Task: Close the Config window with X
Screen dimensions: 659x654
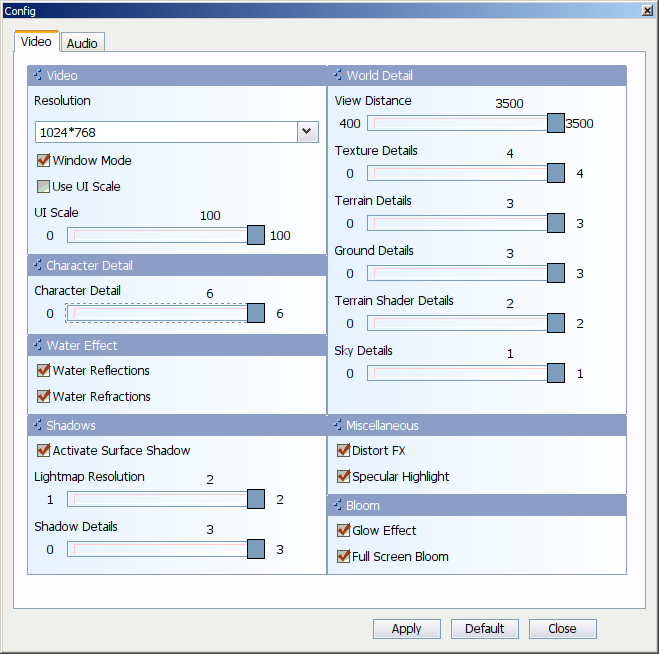Action: [x=647, y=11]
